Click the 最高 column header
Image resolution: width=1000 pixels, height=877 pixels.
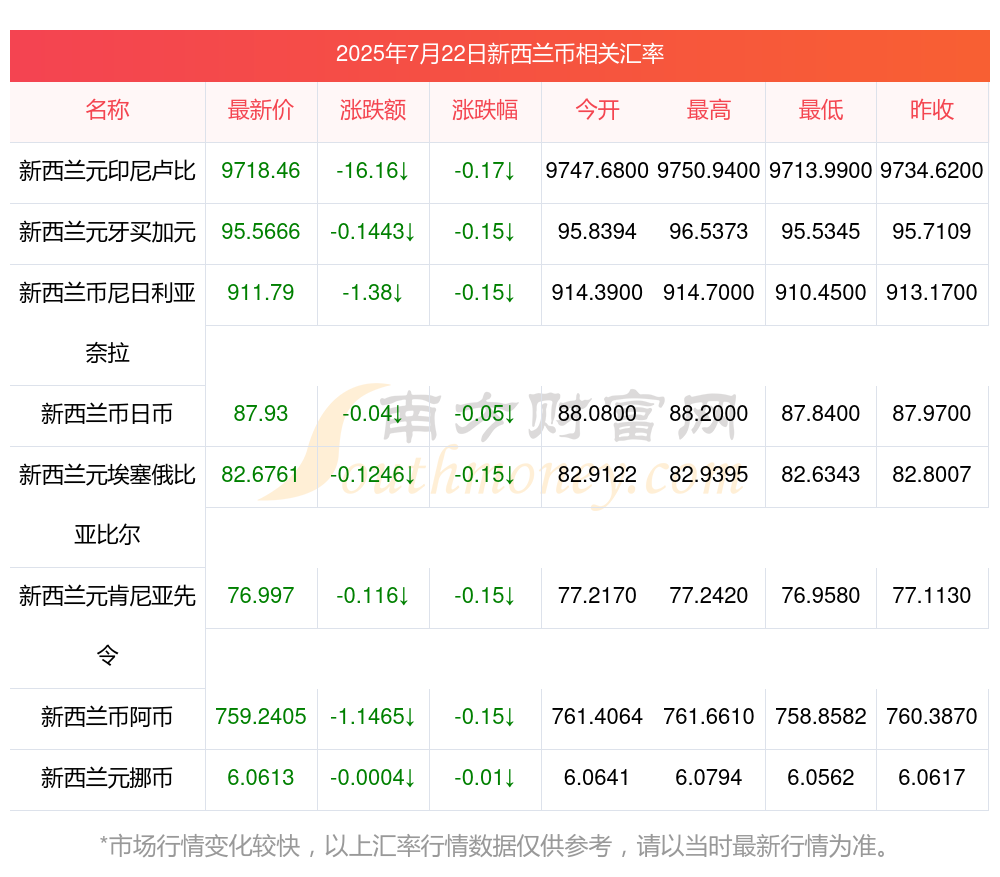[709, 110]
